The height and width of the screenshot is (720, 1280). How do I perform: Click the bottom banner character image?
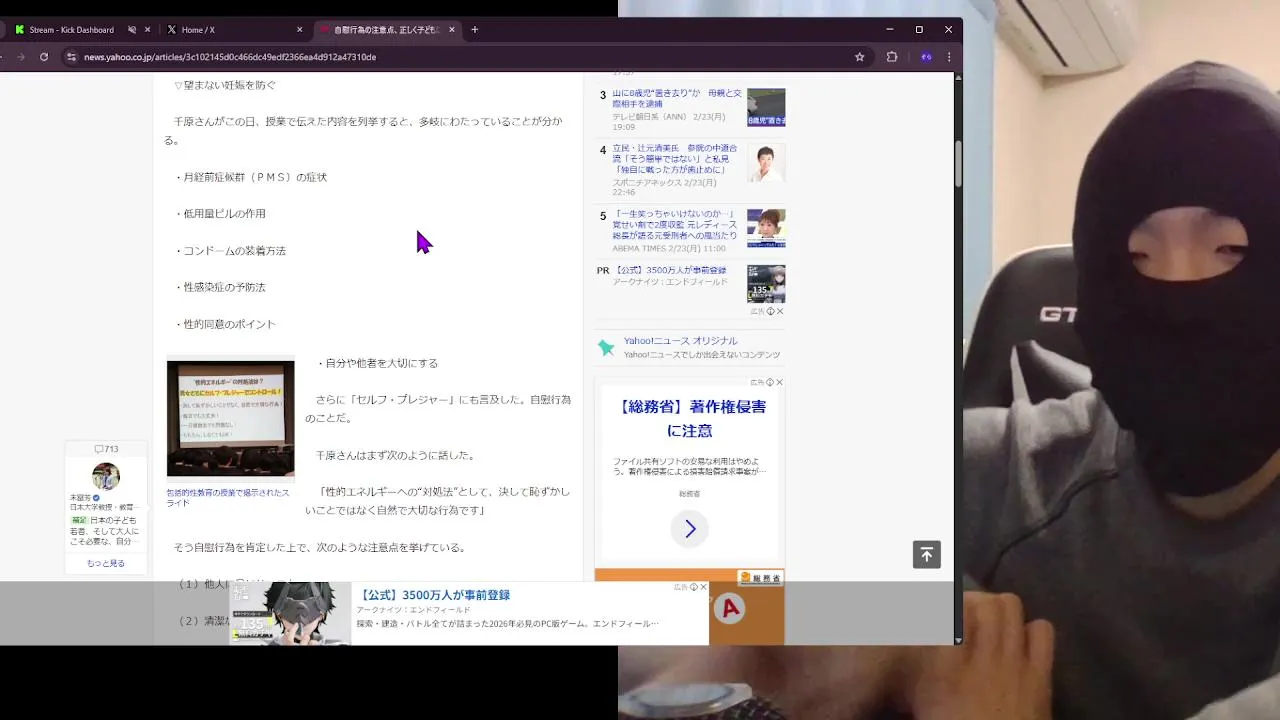pos(290,613)
